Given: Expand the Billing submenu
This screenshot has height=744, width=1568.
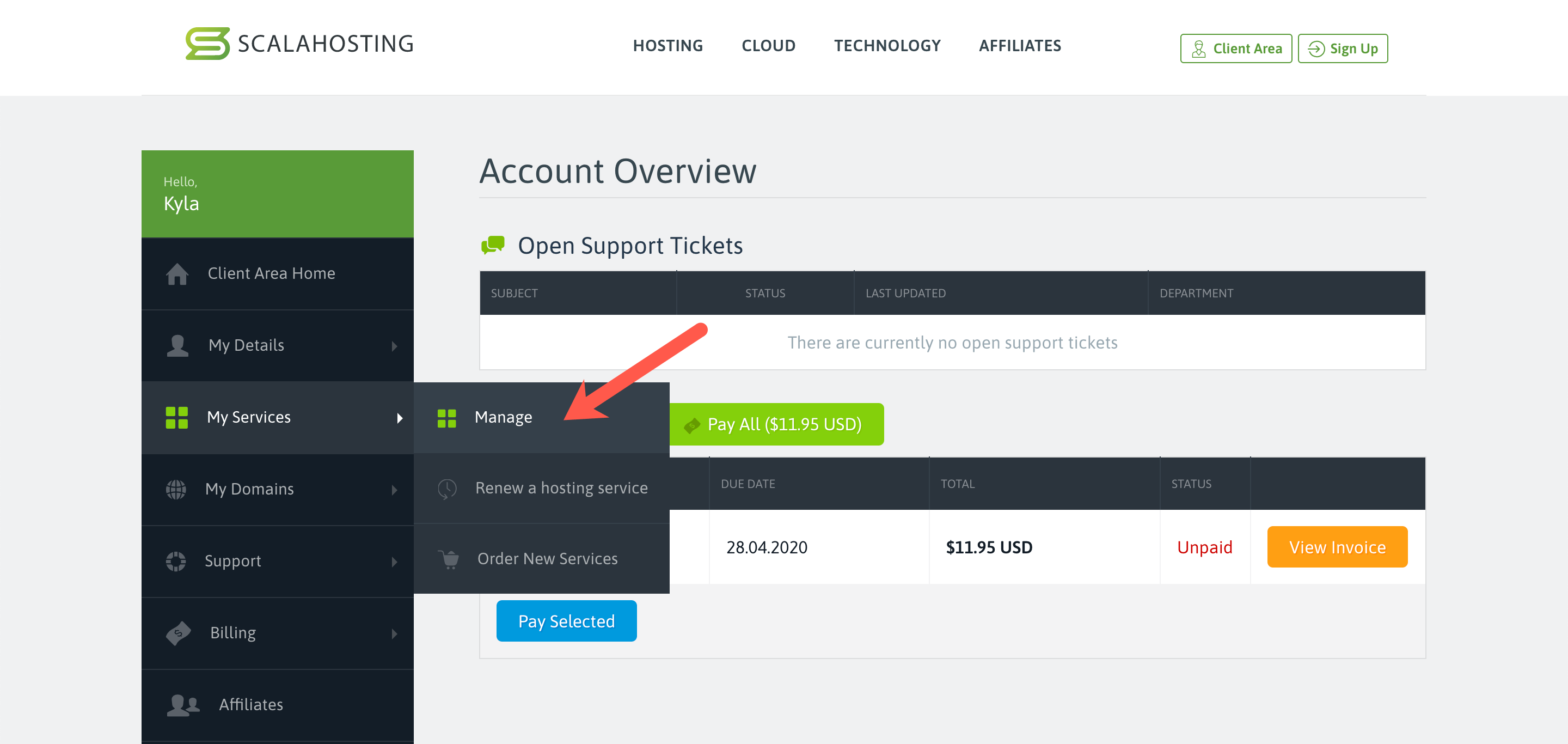Looking at the screenshot, I should (x=277, y=632).
